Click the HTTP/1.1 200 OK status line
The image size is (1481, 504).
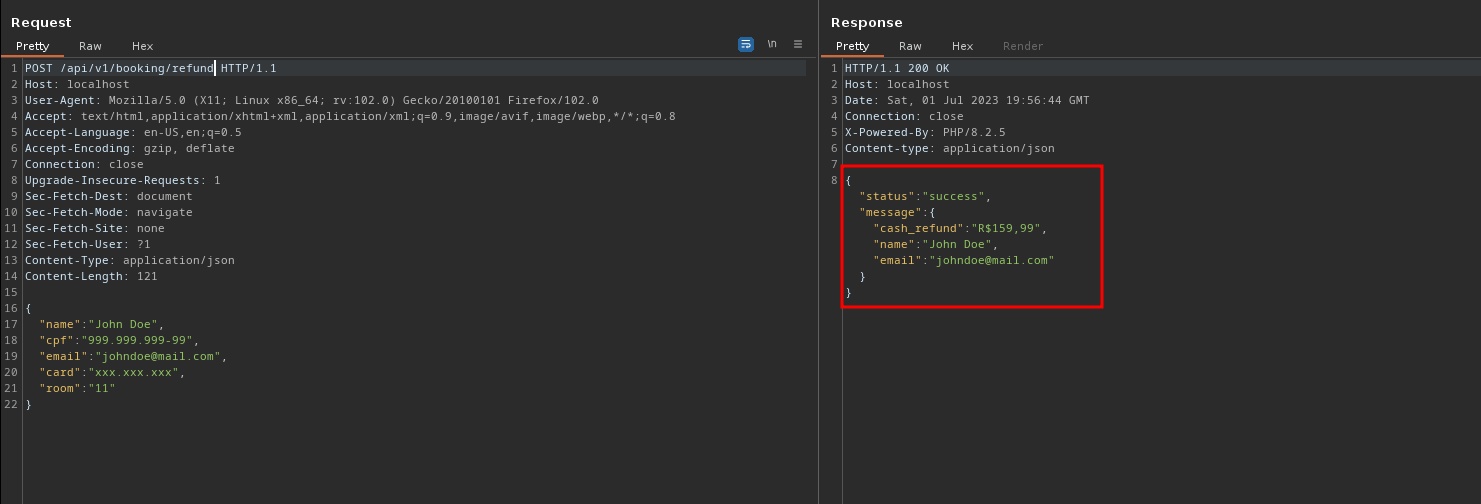tap(896, 68)
